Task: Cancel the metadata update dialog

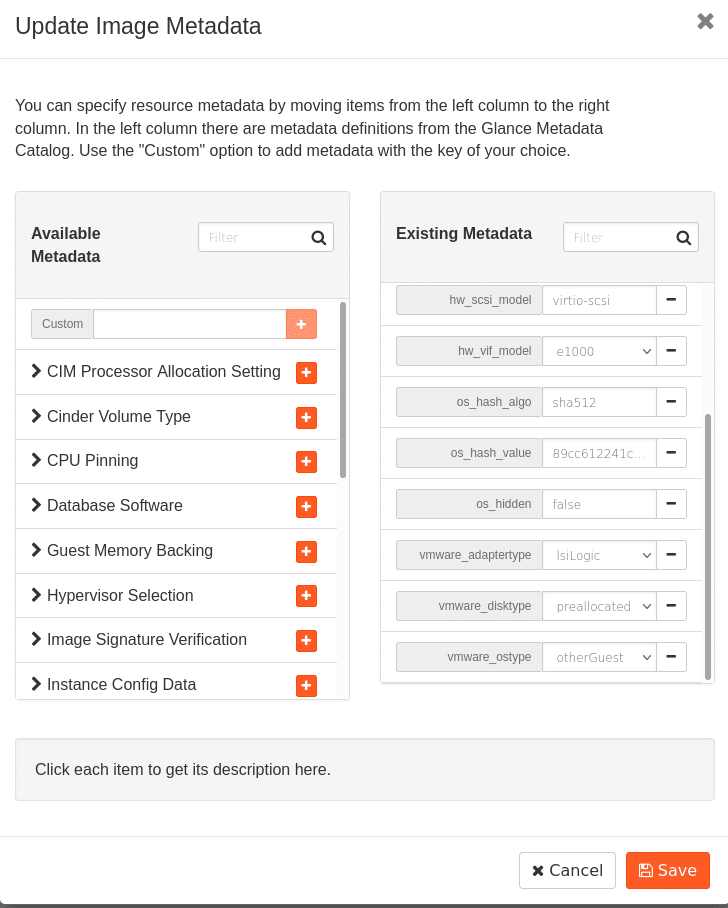Action: point(567,870)
